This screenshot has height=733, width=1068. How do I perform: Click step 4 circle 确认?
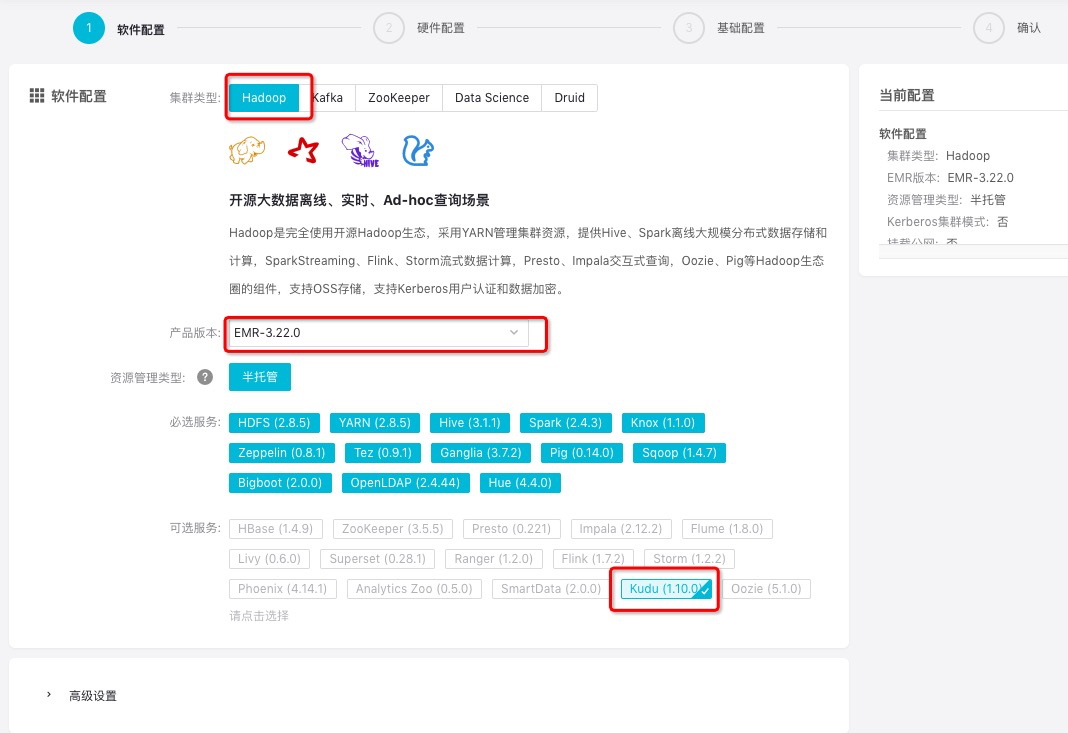[x=988, y=28]
